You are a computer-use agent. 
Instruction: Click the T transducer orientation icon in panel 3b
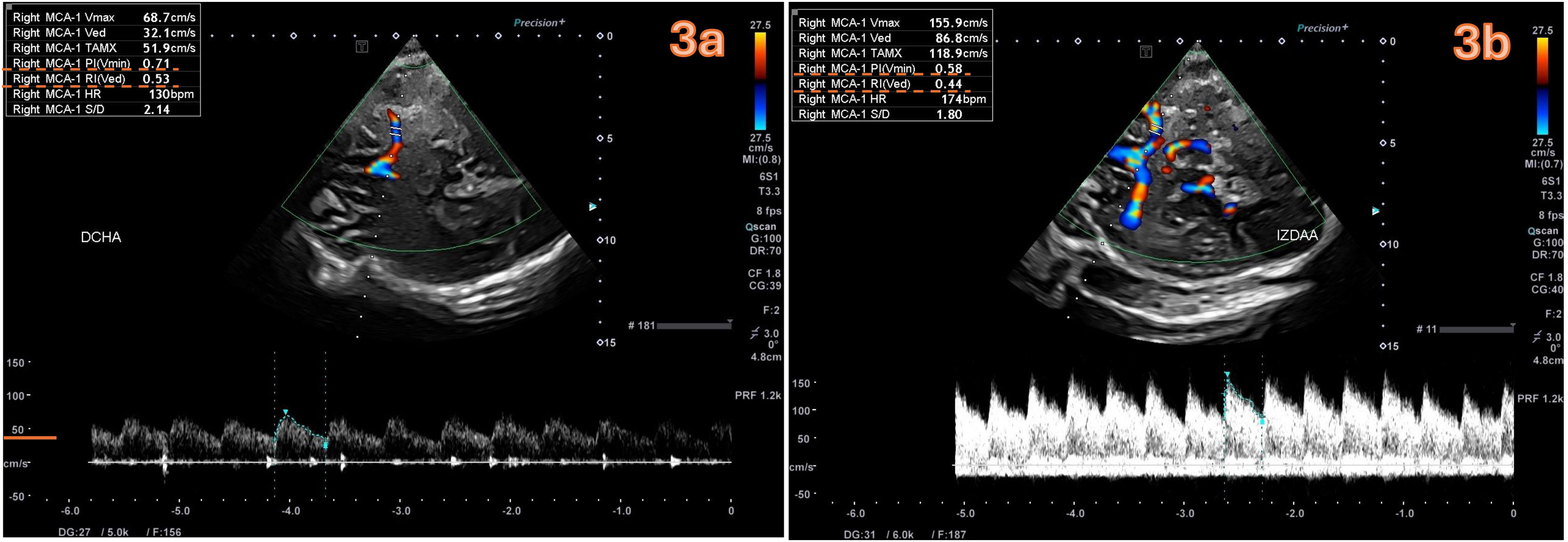tap(1146, 52)
